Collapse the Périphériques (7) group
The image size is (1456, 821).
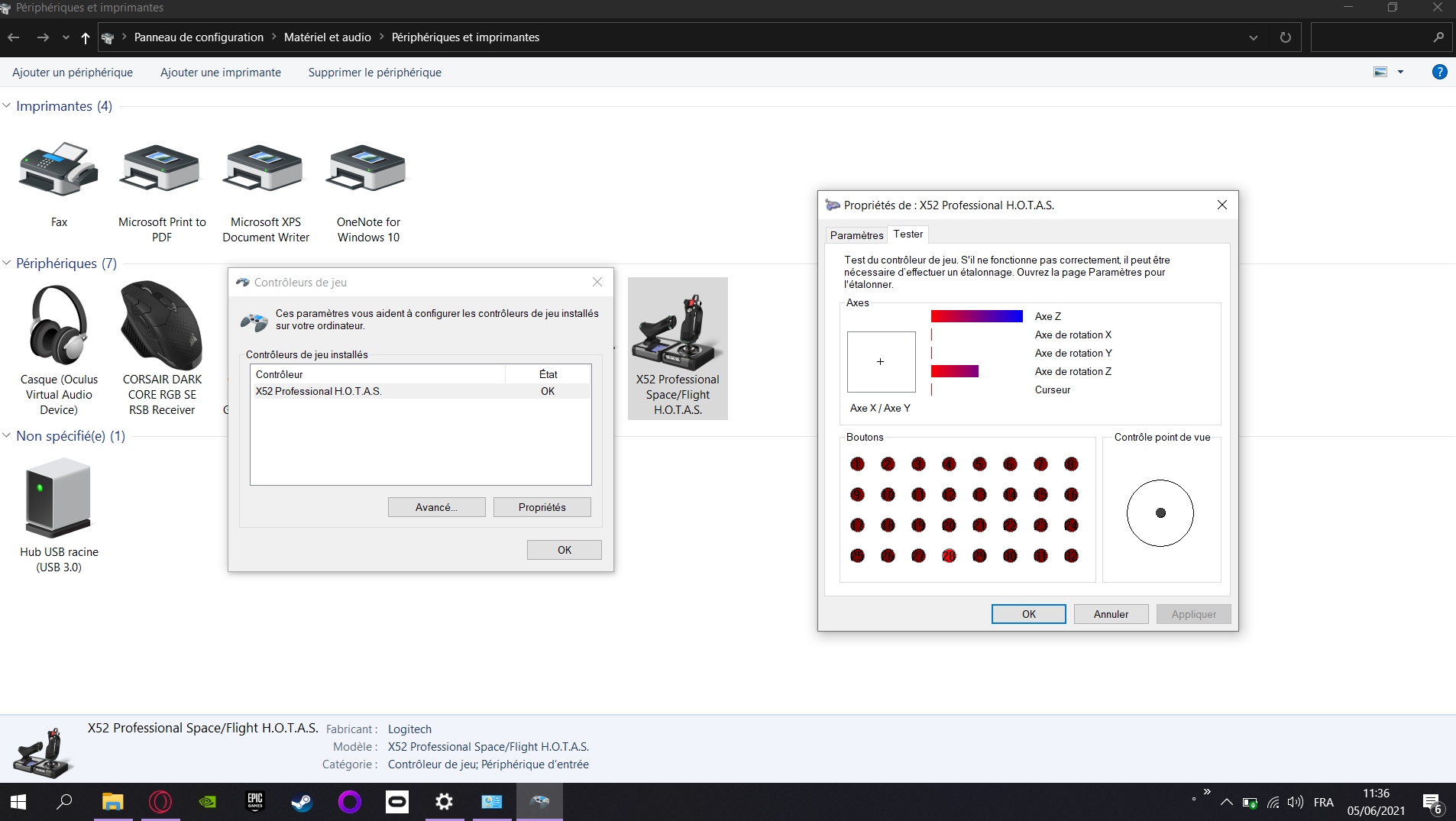[6, 263]
